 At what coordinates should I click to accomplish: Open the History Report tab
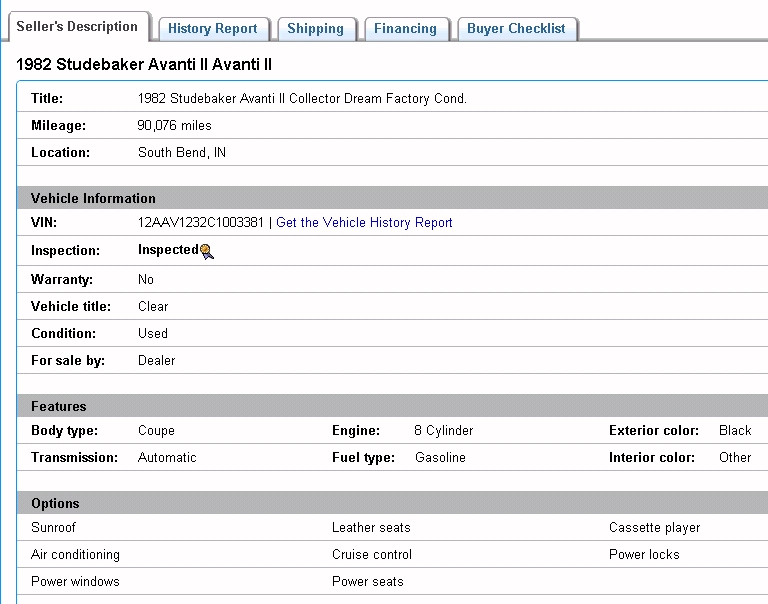(x=212, y=29)
